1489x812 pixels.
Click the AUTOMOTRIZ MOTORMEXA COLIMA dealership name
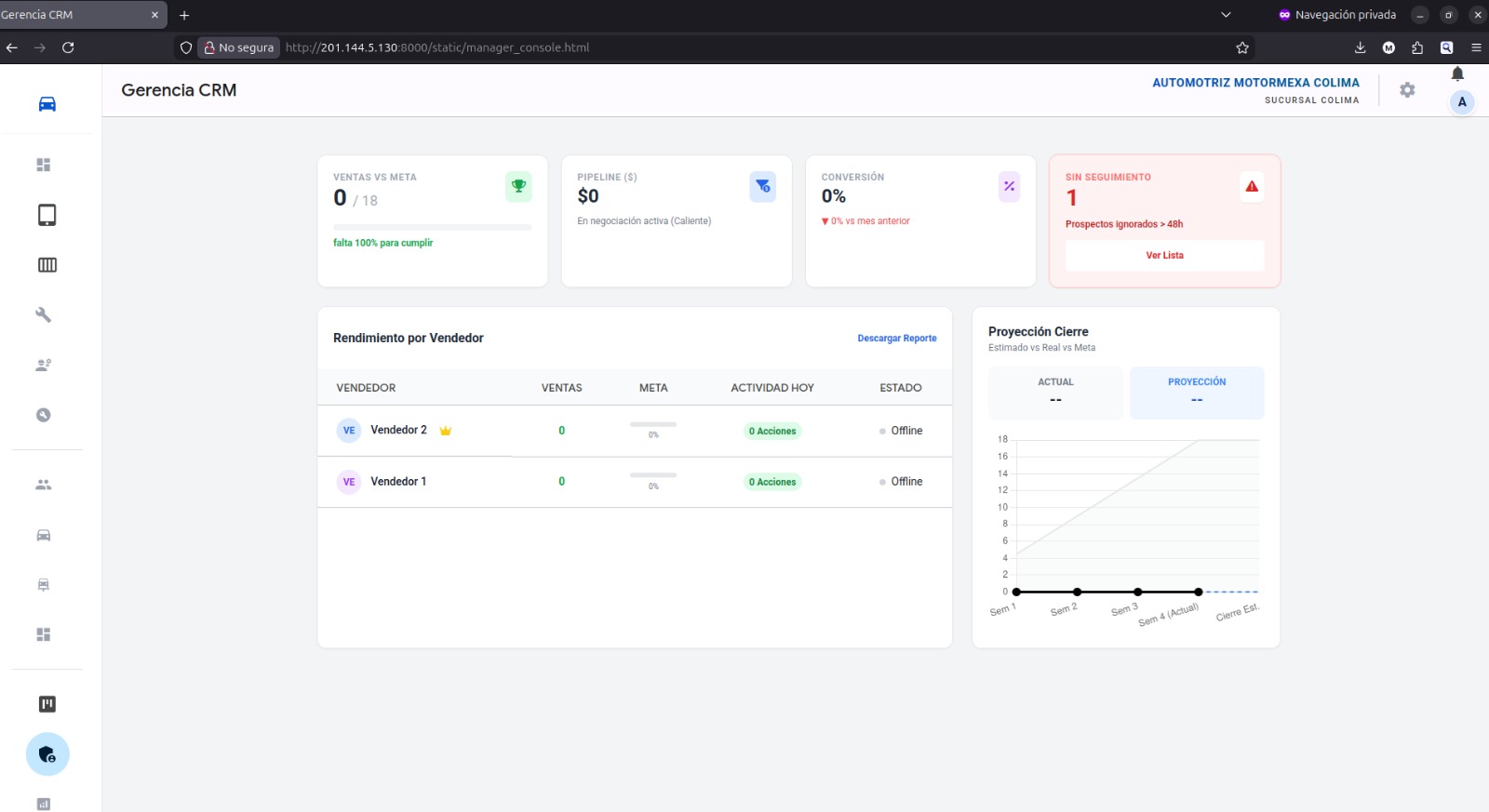pyautogui.click(x=1255, y=83)
